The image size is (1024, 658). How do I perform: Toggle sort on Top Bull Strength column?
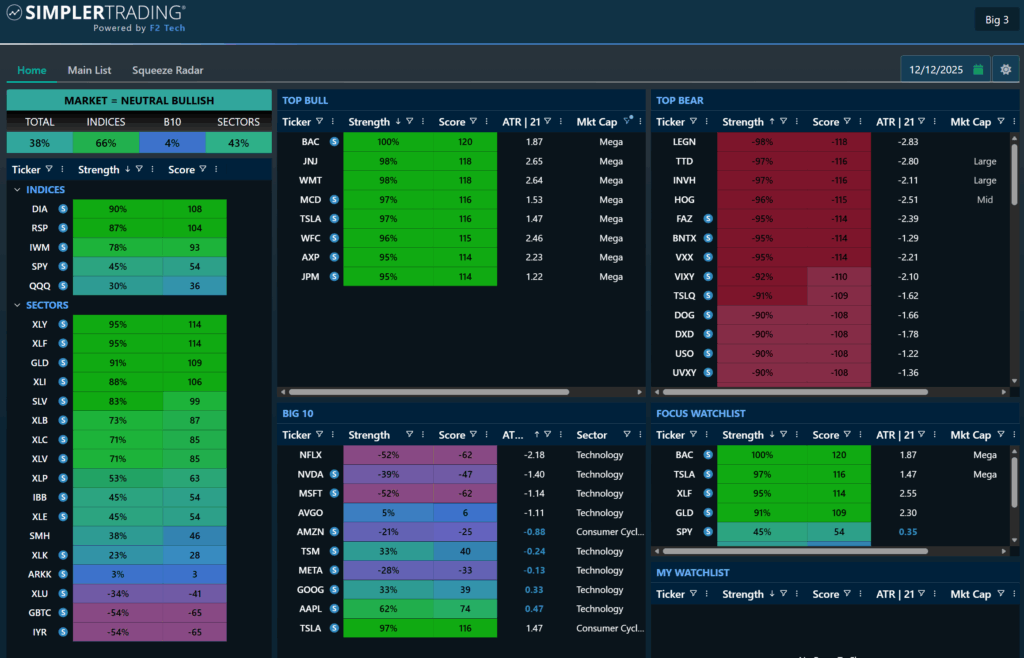pos(369,122)
